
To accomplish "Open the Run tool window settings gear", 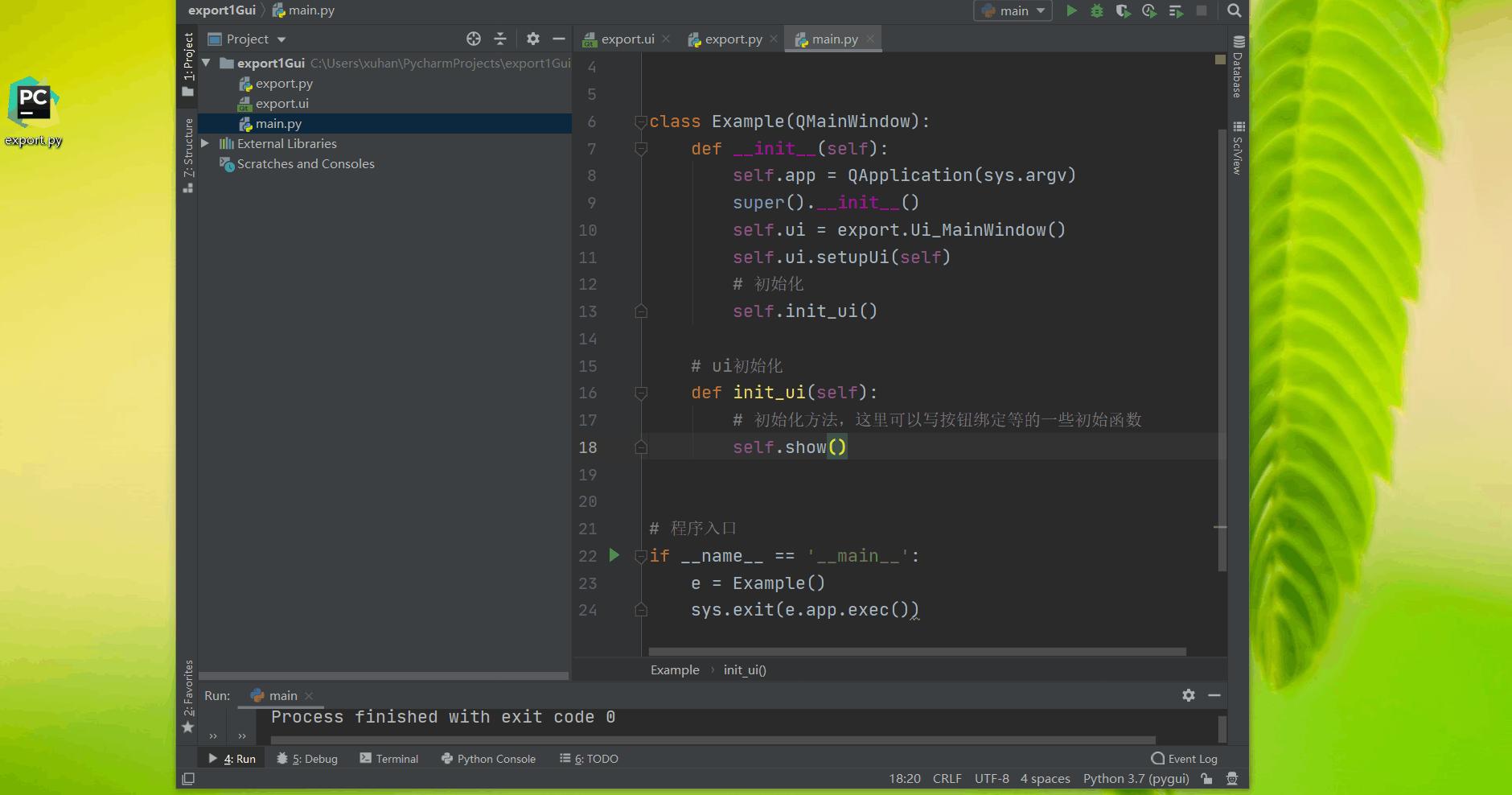I will [1188, 695].
